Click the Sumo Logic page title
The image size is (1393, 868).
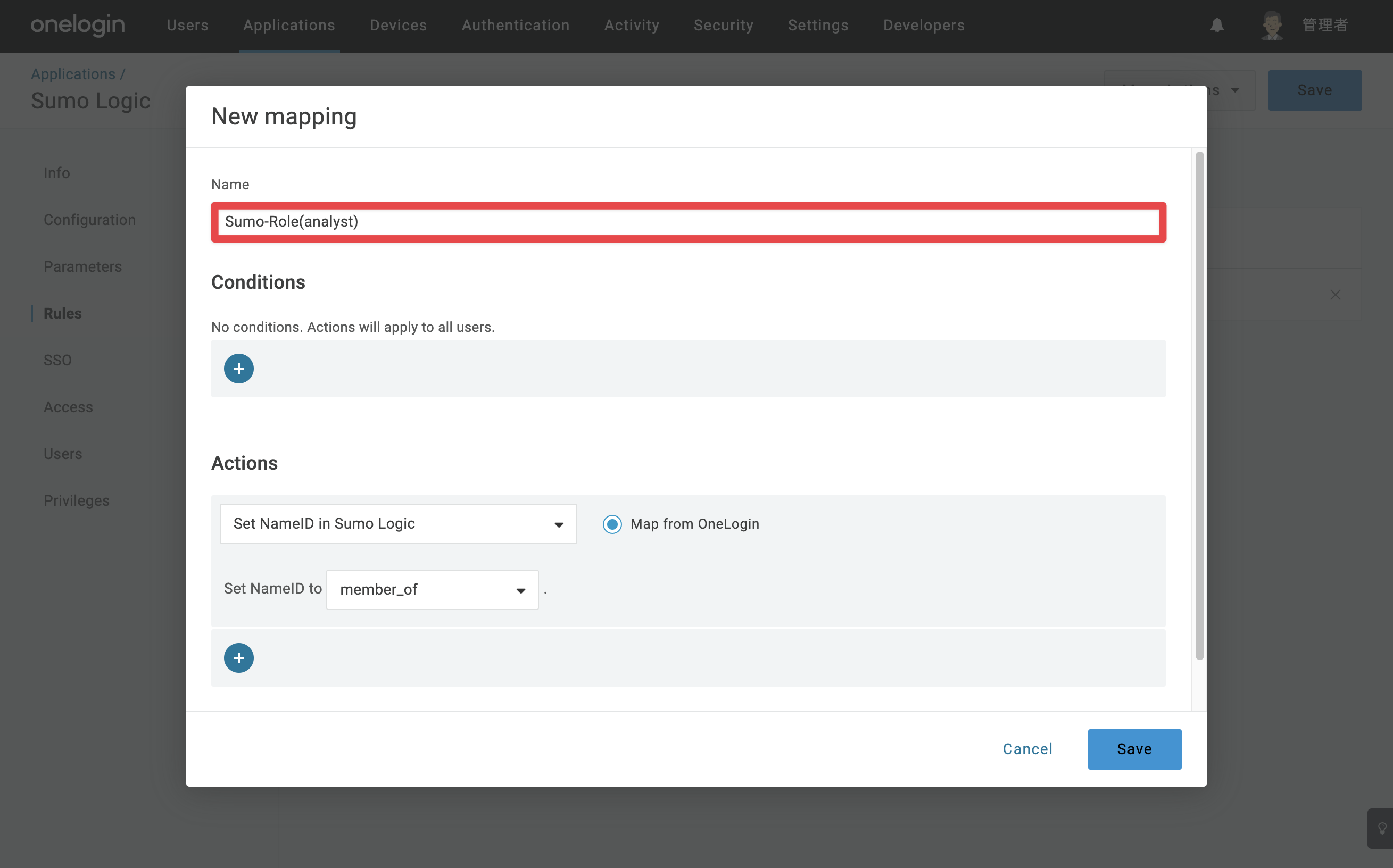(x=91, y=101)
